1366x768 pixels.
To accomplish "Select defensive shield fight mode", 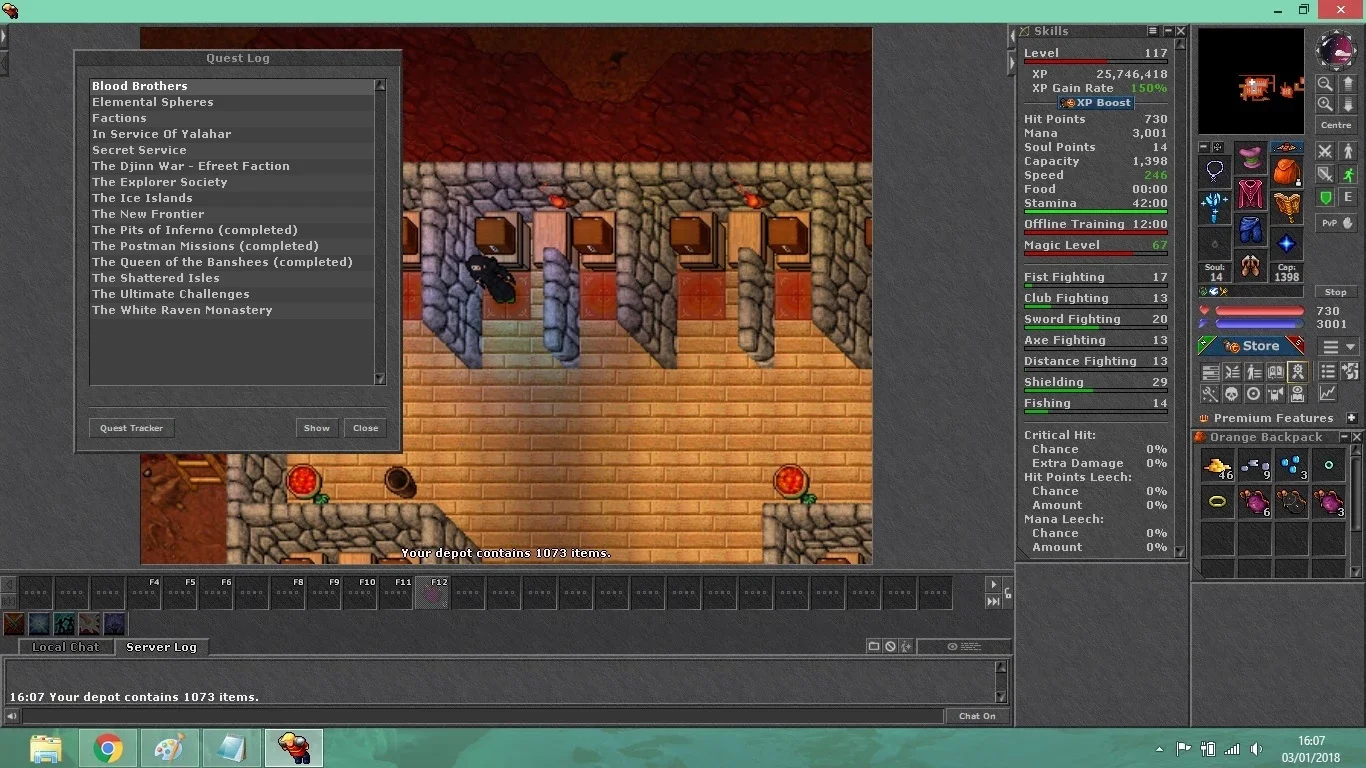I will pyautogui.click(x=1325, y=197).
